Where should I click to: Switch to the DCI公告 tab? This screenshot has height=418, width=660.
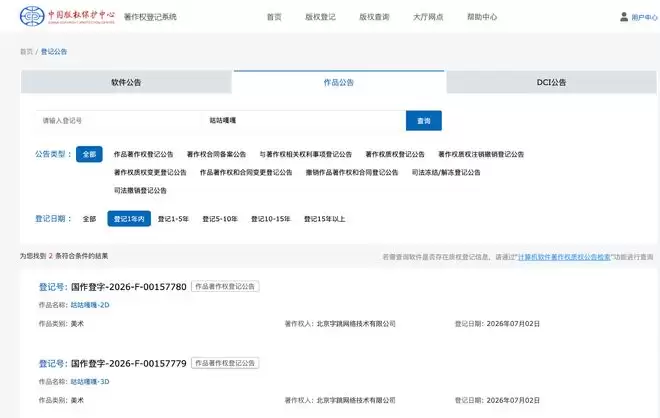(x=551, y=82)
